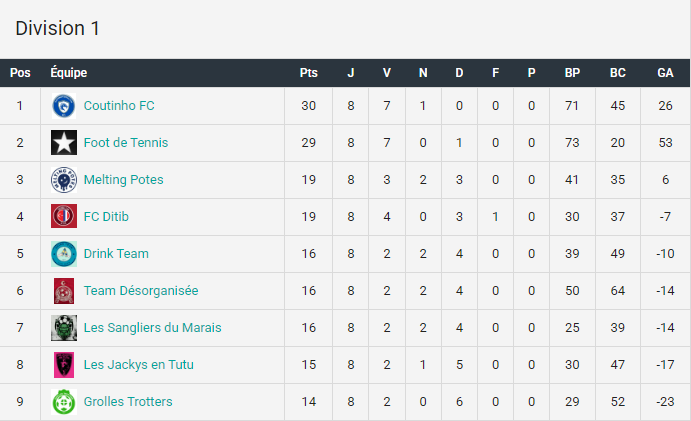The image size is (691, 421).
Task: Click the Les Jackys en Tutu pink badge
Action: click(x=64, y=365)
